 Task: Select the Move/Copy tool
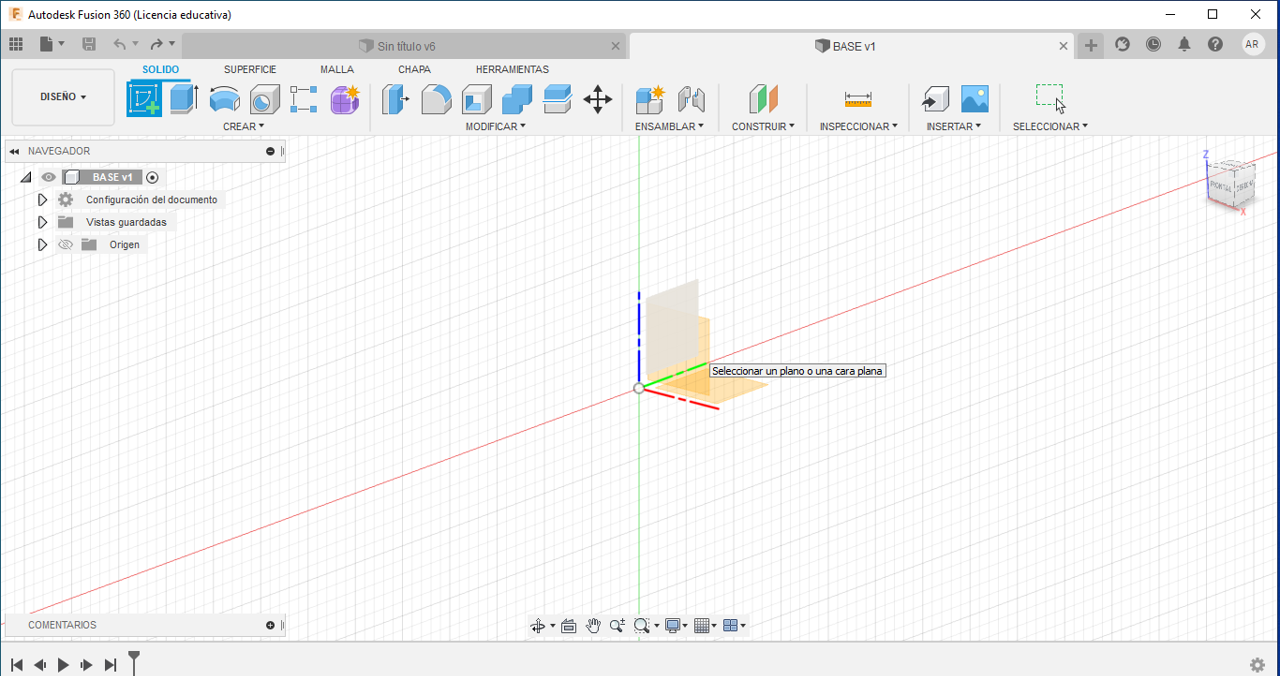click(x=598, y=99)
